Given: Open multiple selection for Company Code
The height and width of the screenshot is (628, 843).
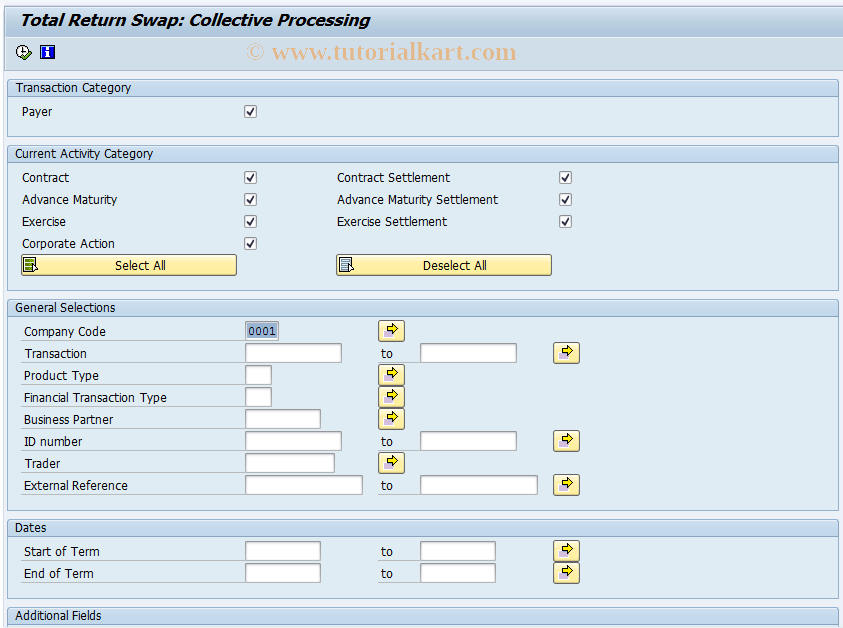Looking at the screenshot, I should 391,330.
